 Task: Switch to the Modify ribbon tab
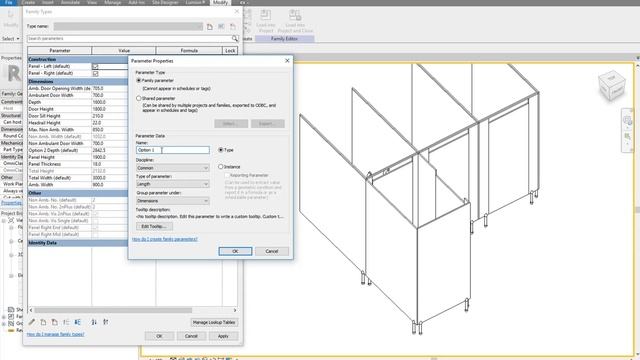220,2
